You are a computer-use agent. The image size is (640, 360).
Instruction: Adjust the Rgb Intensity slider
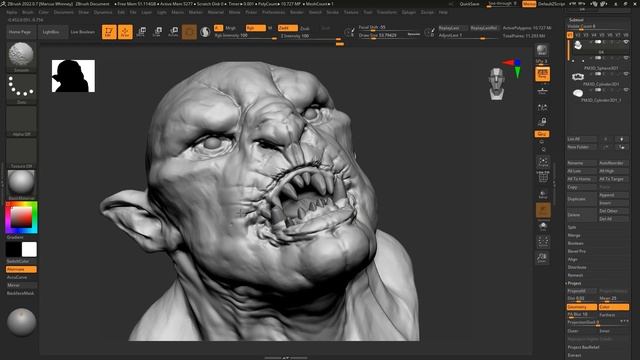point(245,36)
